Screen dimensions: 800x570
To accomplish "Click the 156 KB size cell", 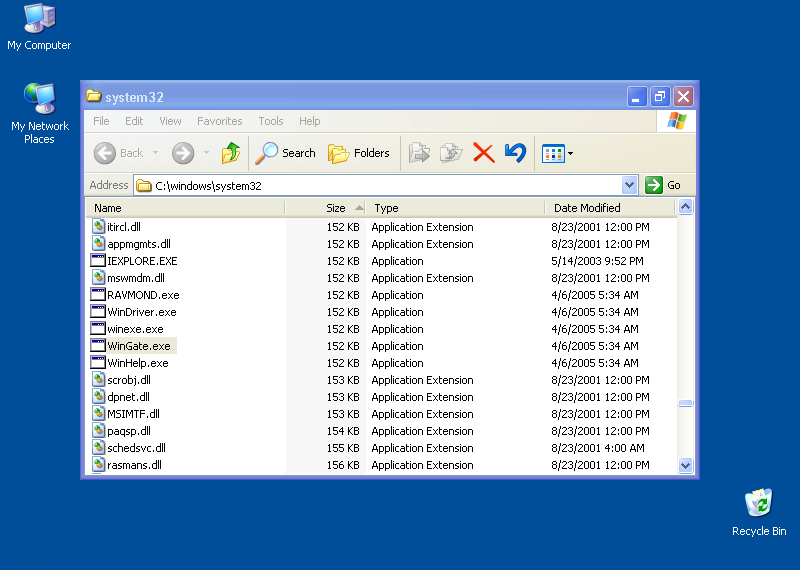I will (343, 465).
